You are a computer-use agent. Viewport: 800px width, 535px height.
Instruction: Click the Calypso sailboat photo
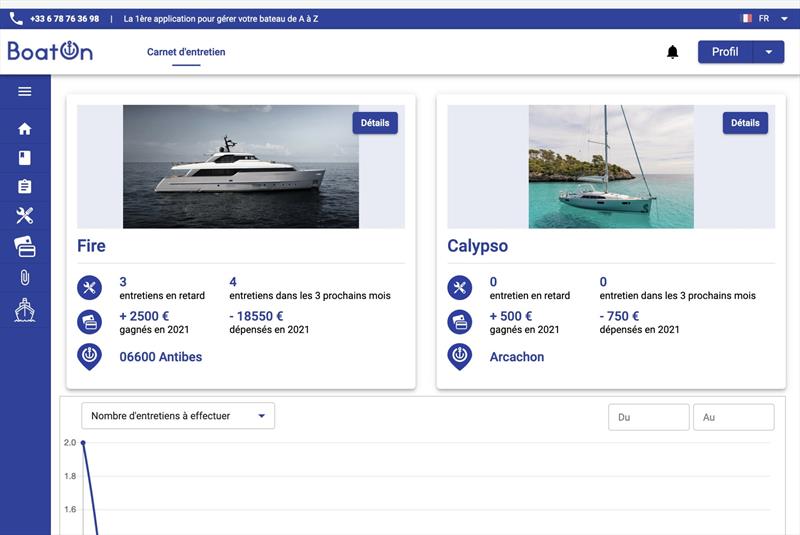(x=611, y=167)
